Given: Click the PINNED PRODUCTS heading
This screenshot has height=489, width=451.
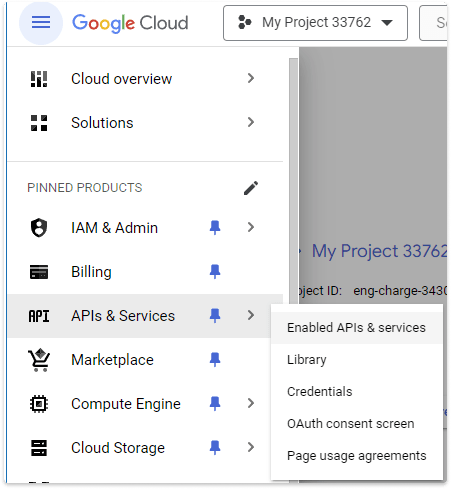Looking at the screenshot, I should [x=85, y=188].
